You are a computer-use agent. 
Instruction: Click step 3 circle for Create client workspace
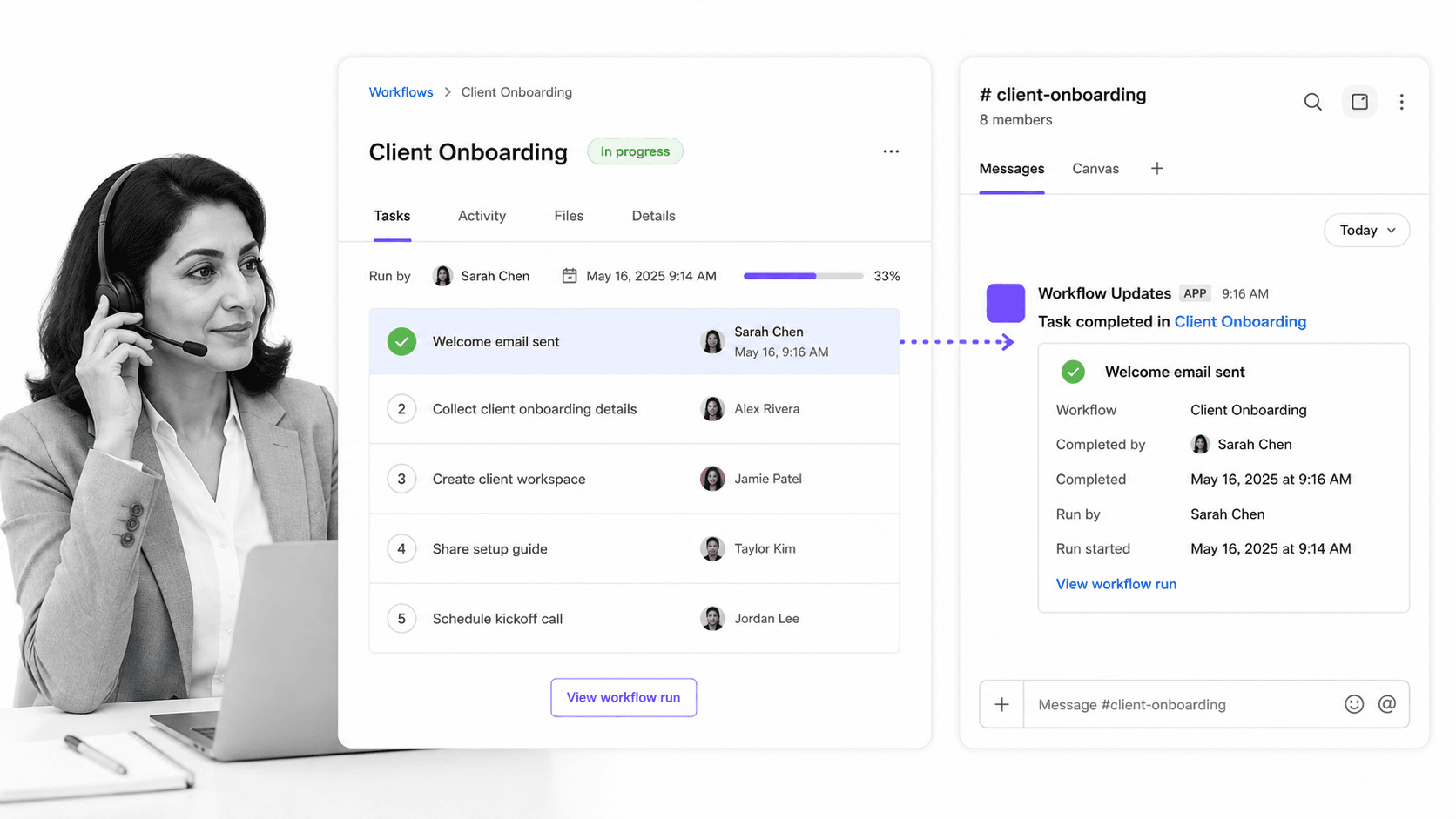(401, 479)
